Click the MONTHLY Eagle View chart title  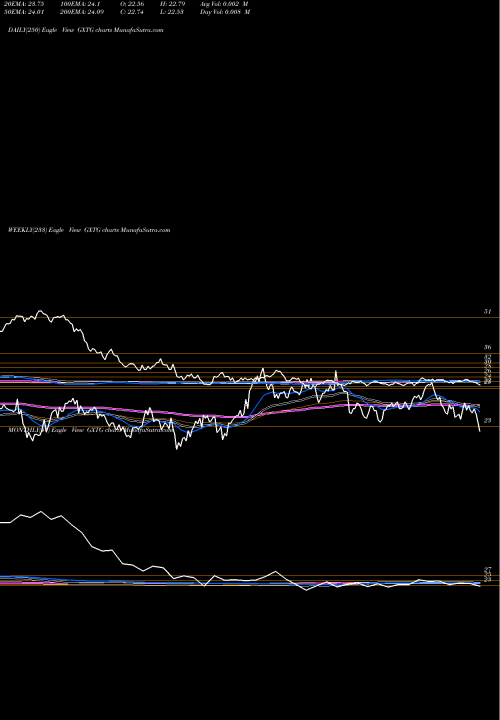tap(91, 430)
